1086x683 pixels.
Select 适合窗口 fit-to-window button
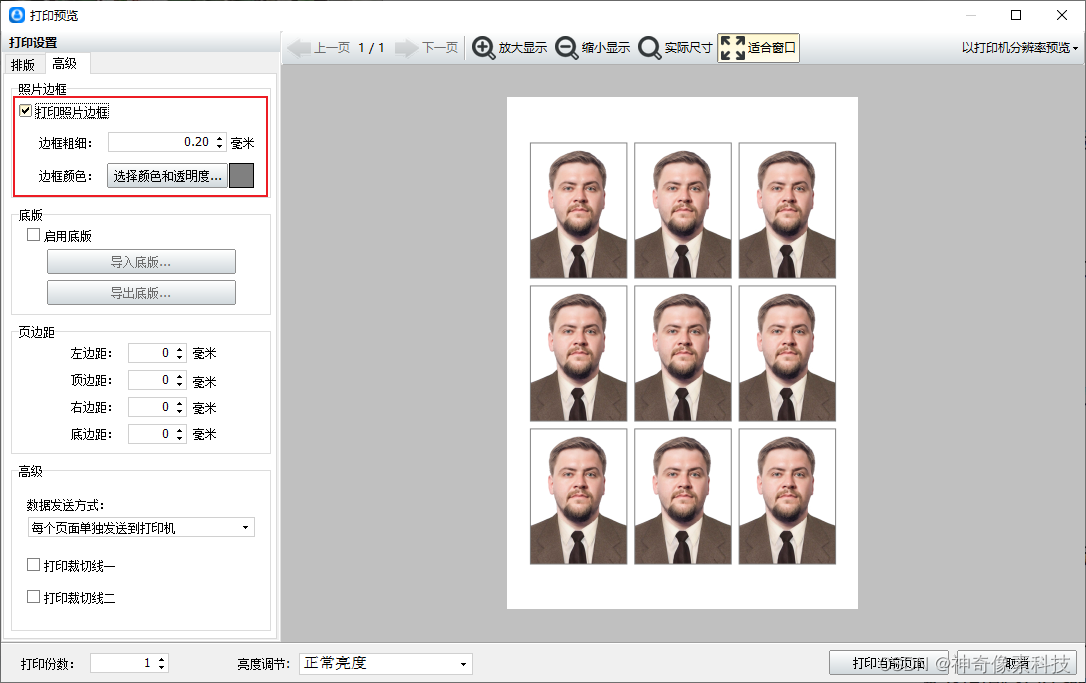(x=758, y=48)
